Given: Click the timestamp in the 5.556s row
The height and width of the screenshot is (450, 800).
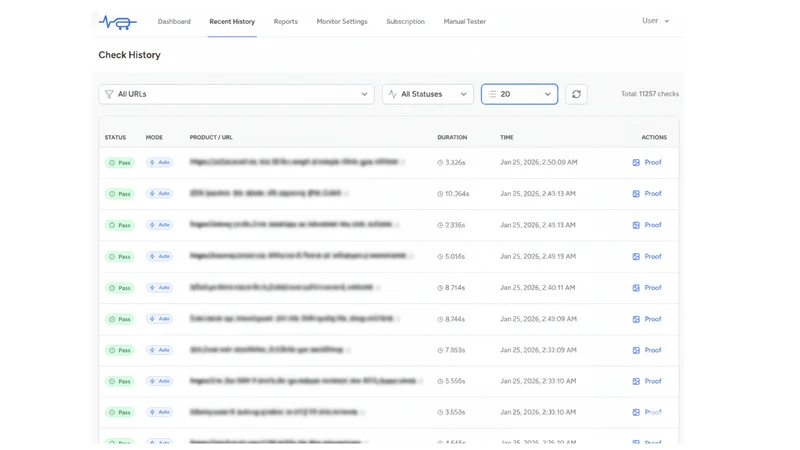Looking at the screenshot, I should 538,381.
